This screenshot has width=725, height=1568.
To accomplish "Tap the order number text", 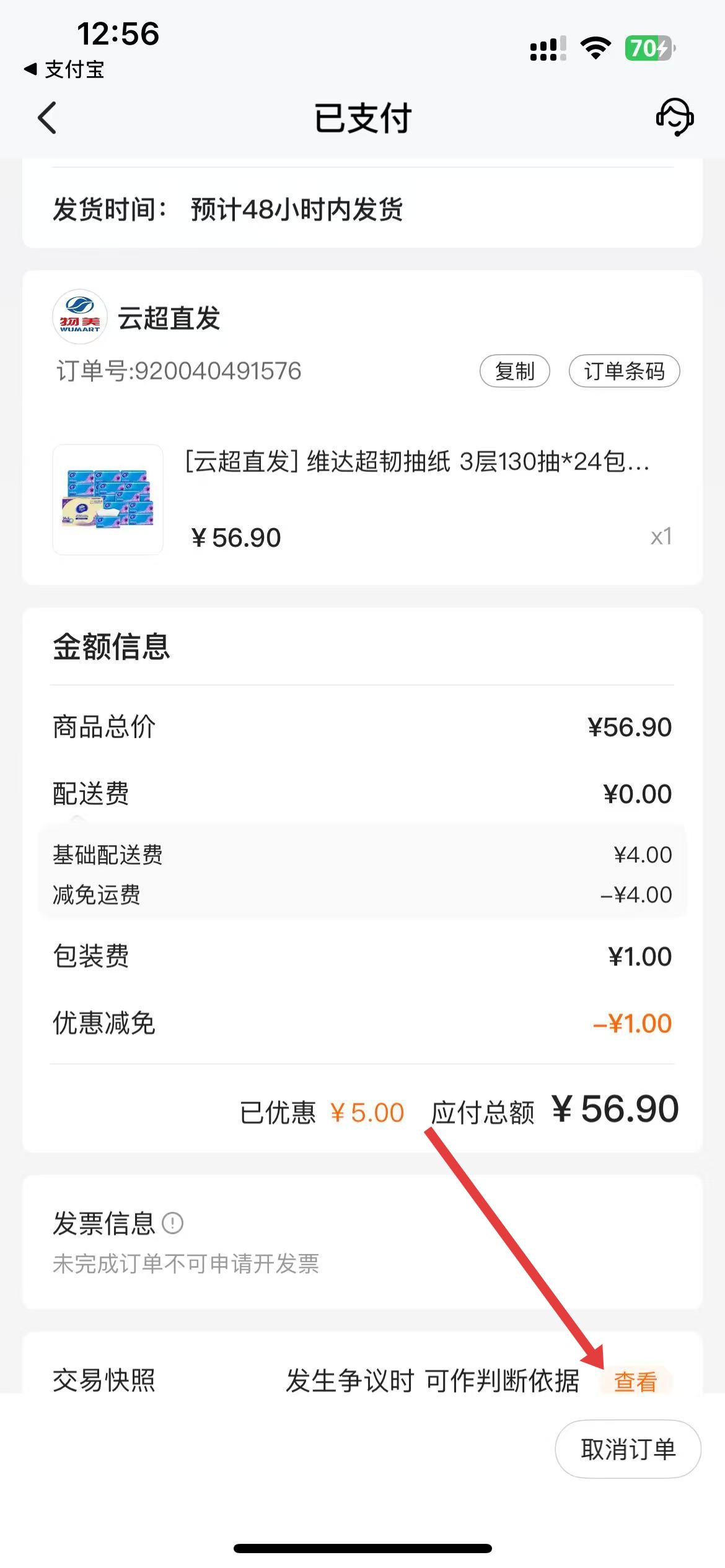I will click(x=179, y=371).
